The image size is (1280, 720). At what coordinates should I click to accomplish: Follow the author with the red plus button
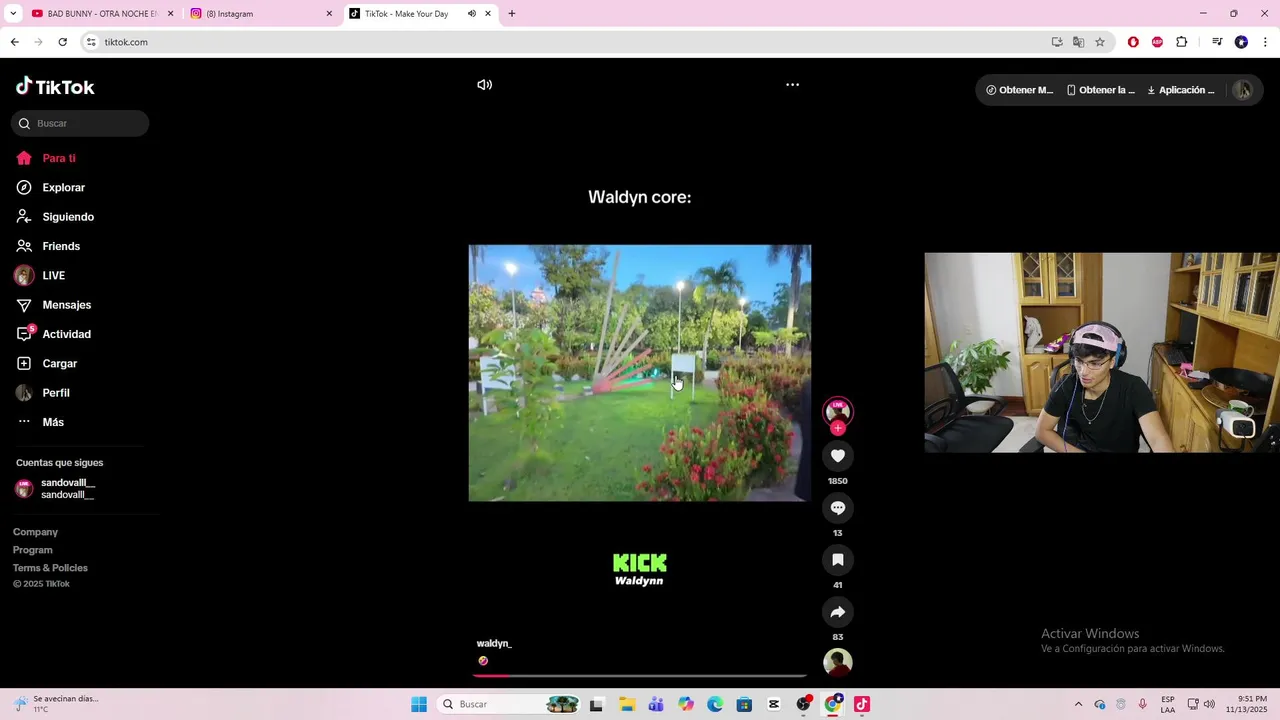[838, 428]
